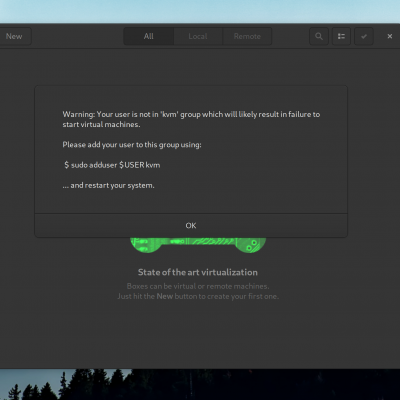Click the kvm group warning message paragraph

tap(191, 119)
